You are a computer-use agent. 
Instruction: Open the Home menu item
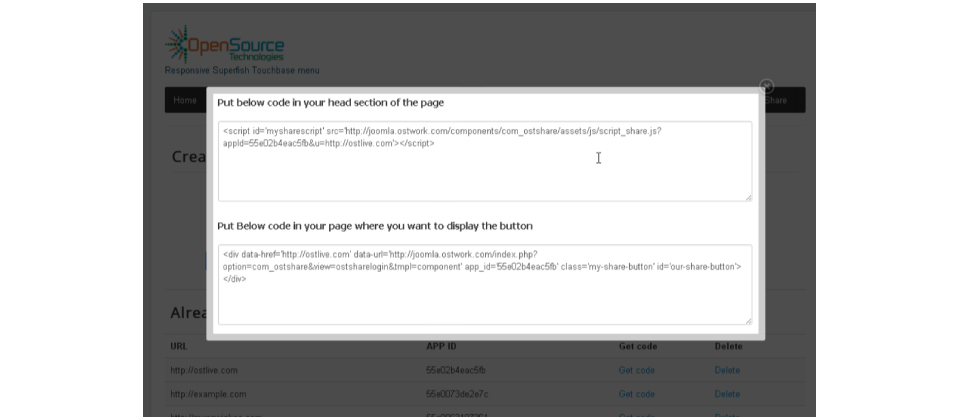(185, 100)
